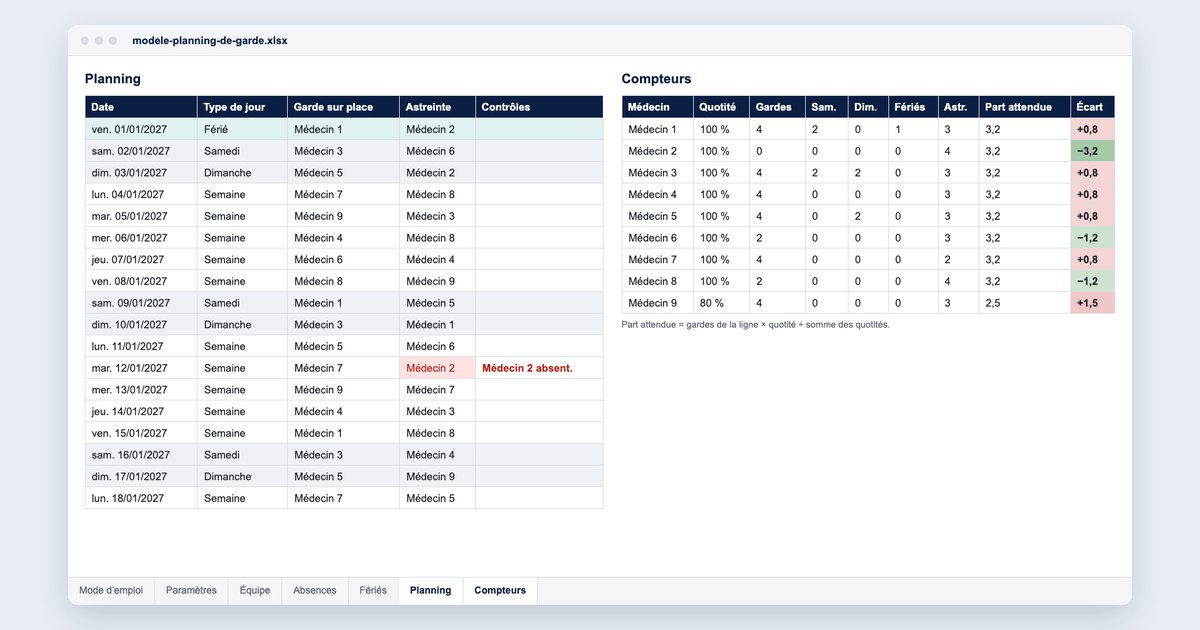Select Médecin 9 in the Compteurs table's Médecin column
The image size is (1200, 630).
657,303
